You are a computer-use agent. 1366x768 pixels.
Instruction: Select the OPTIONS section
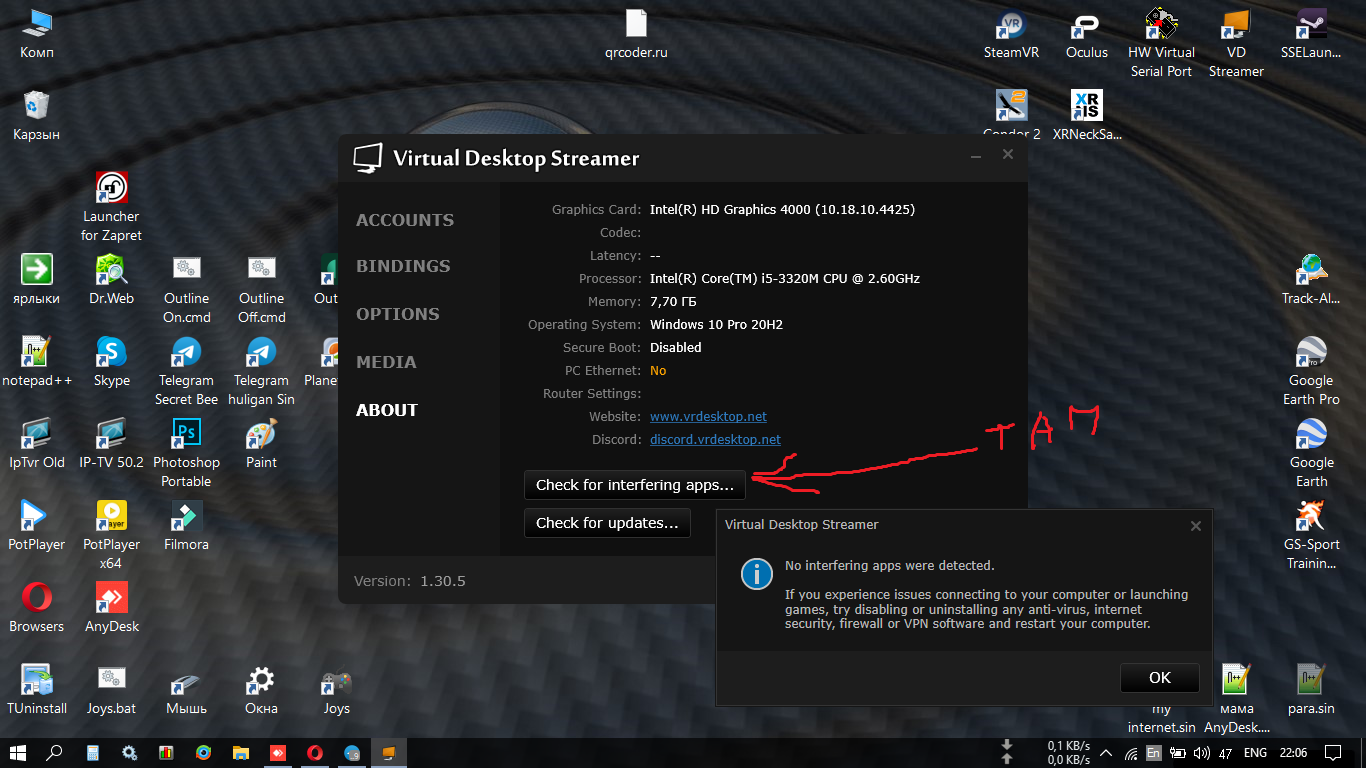click(398, 314)
